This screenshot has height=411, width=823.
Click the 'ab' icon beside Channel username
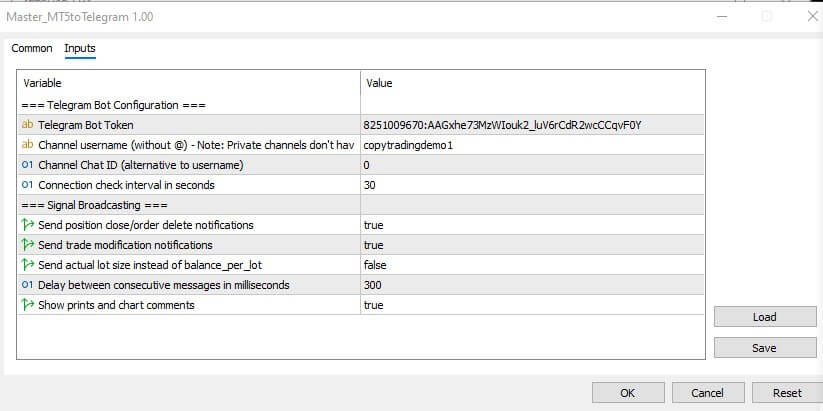(x=27, y=145)
